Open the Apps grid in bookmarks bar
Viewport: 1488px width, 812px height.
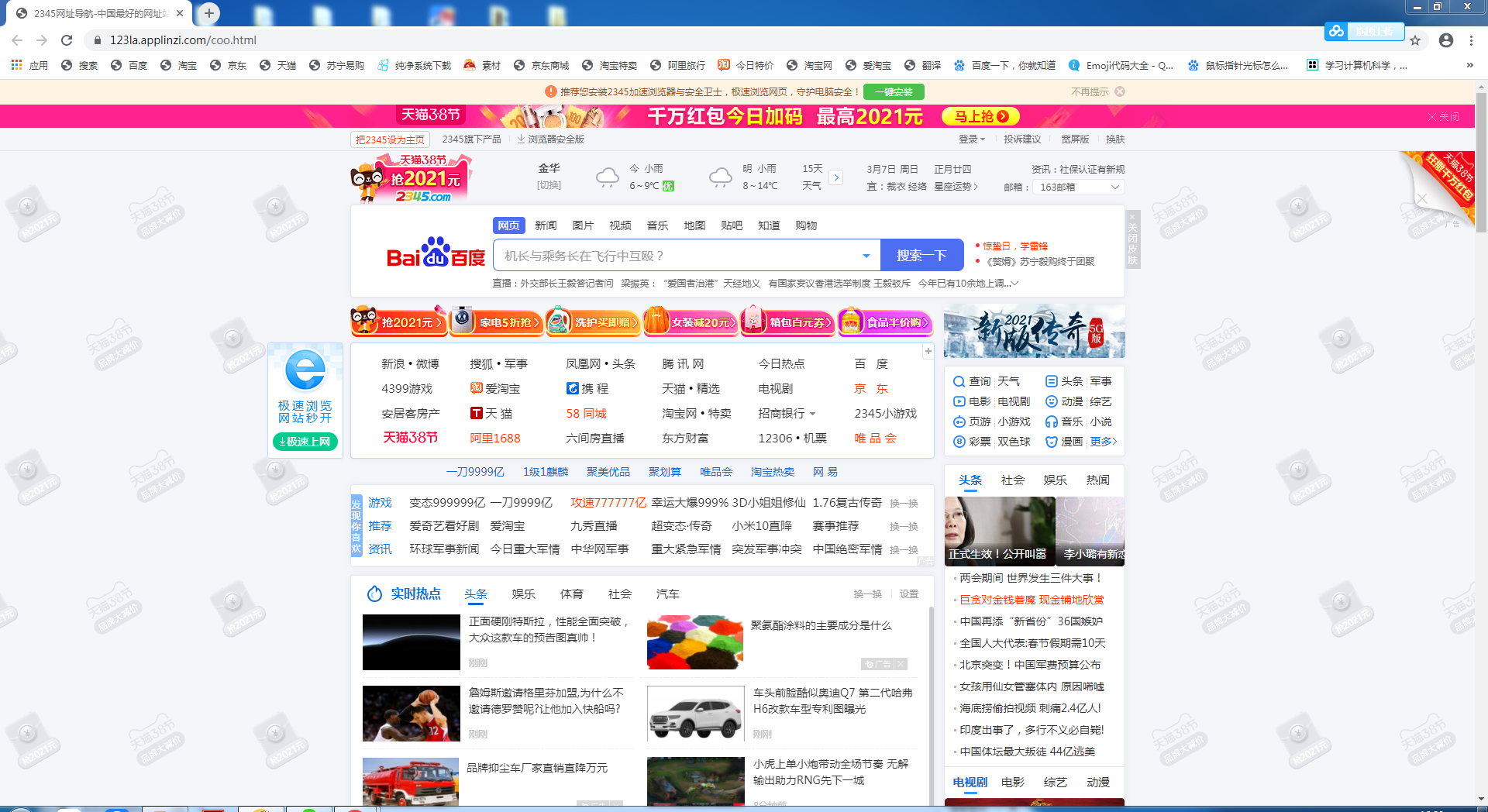tap(16, 65)
